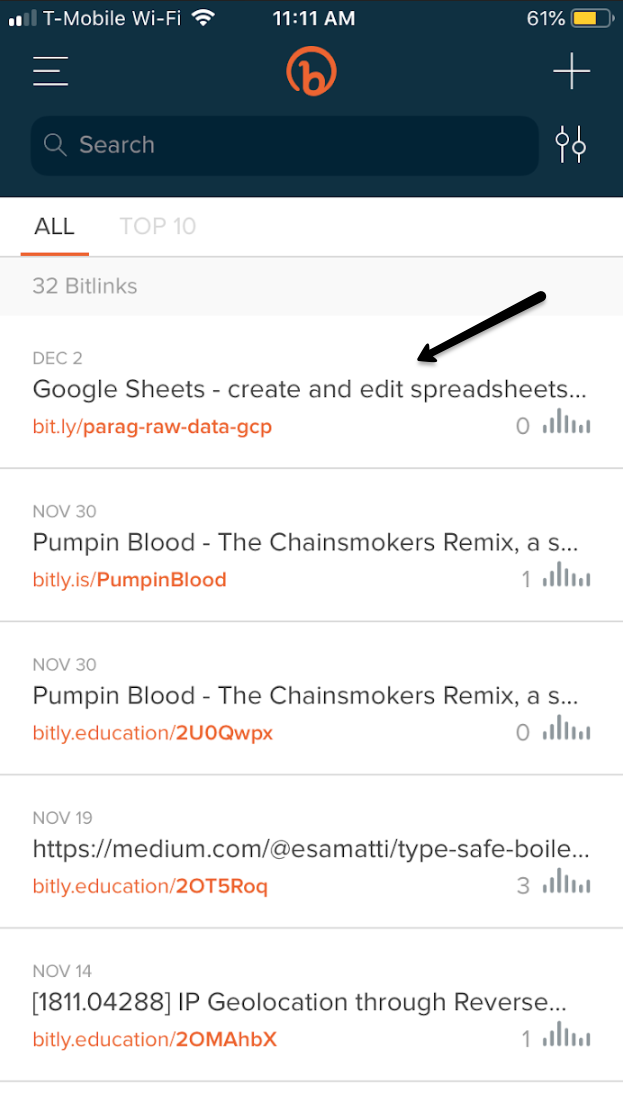Screen dimensions: 623x1106
Task: Open the hamburger menu
Action: (x=50, y=71)
